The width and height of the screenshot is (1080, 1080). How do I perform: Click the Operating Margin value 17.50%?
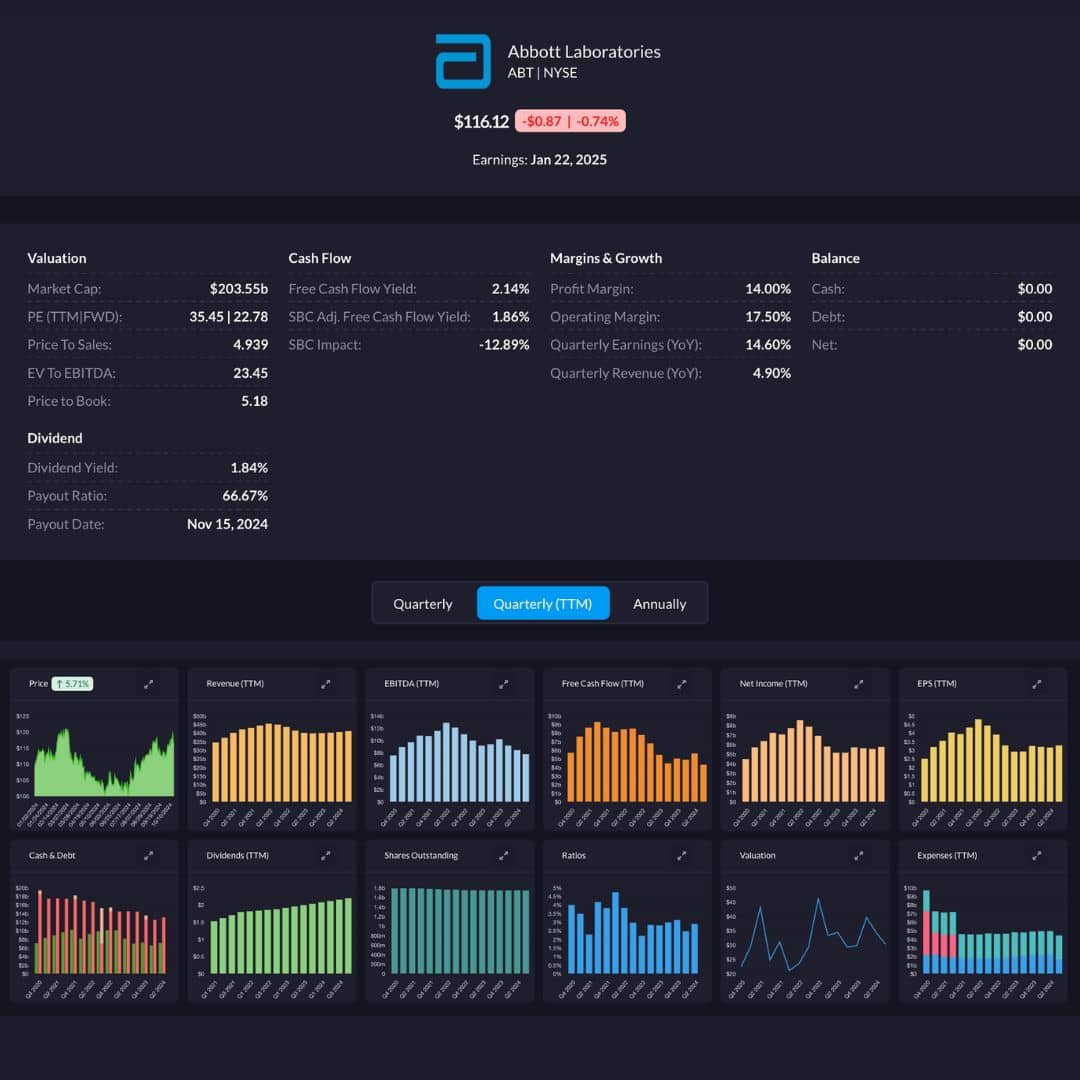pyautogui.click(x=768, y=317)
